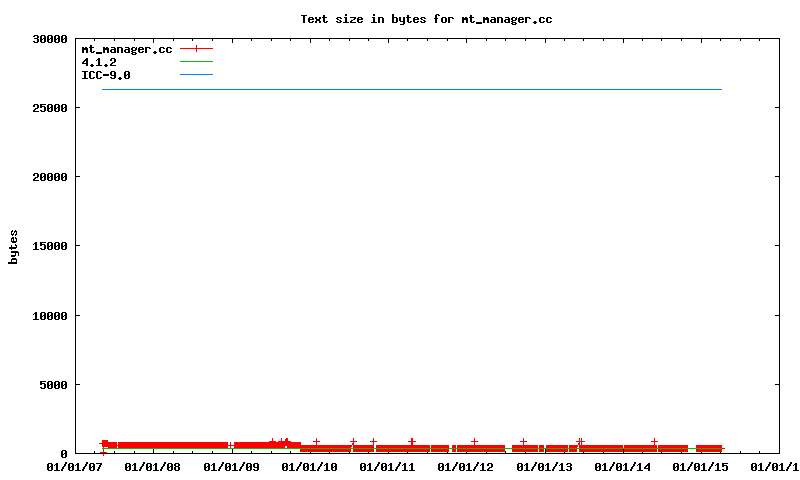Click the horizontal gray line near 26000 bytes

pyautogui.click(x=410, y=90)
